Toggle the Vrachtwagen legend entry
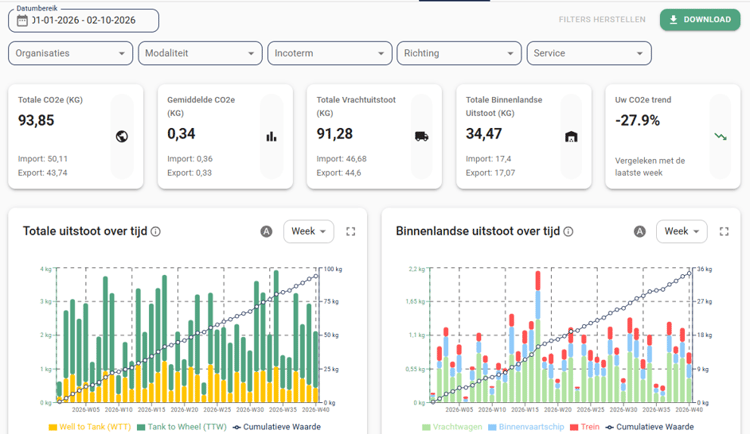 click(x=452, y=427)
